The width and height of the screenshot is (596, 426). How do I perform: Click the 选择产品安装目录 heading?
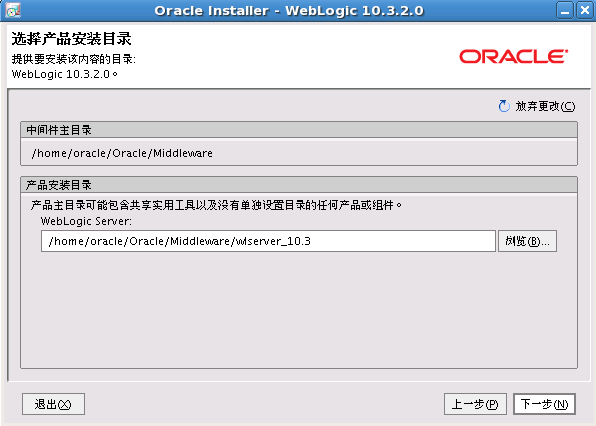71,39
